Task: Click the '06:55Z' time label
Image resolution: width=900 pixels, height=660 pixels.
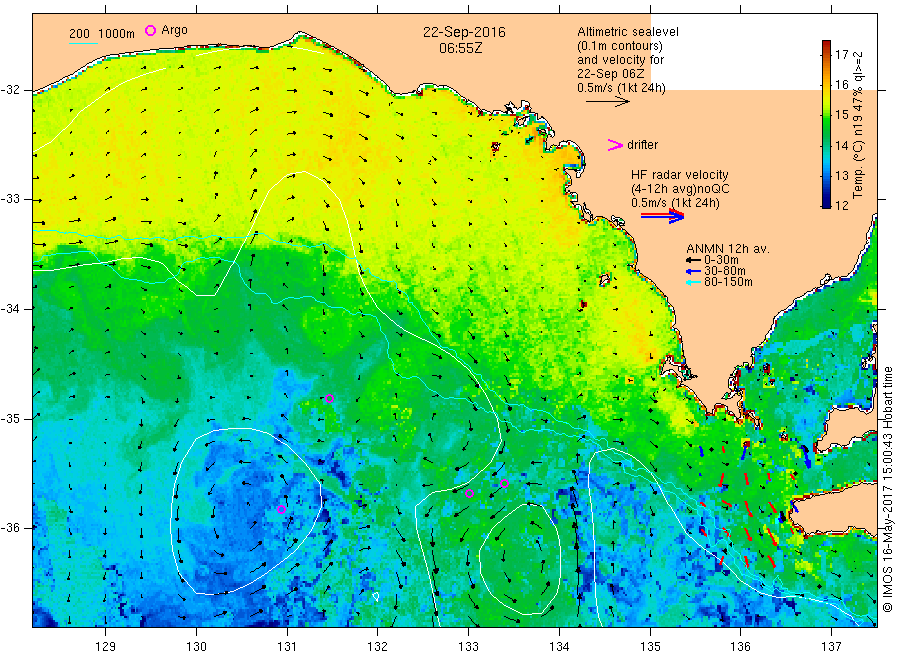Action: (460, 48)
